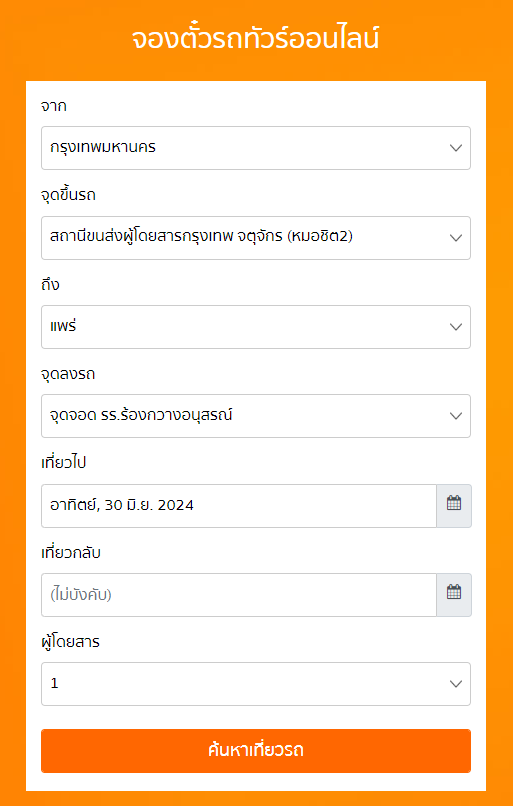Viewport: 513px width, 806px height.
Task: Click the จองตั๋วรถทัวร์ออนไลน์ page heading
Action: (255, 40)
